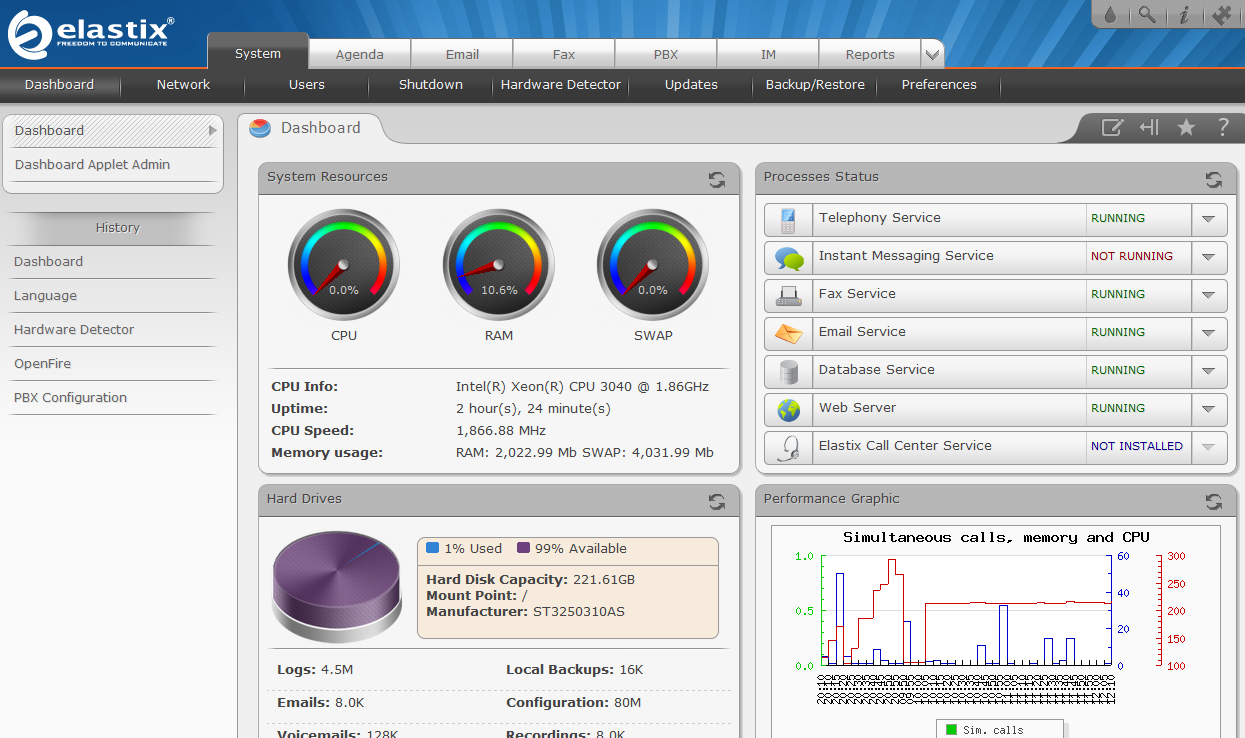Click the blue '1% Used' legend swatch

click(433, 548)
